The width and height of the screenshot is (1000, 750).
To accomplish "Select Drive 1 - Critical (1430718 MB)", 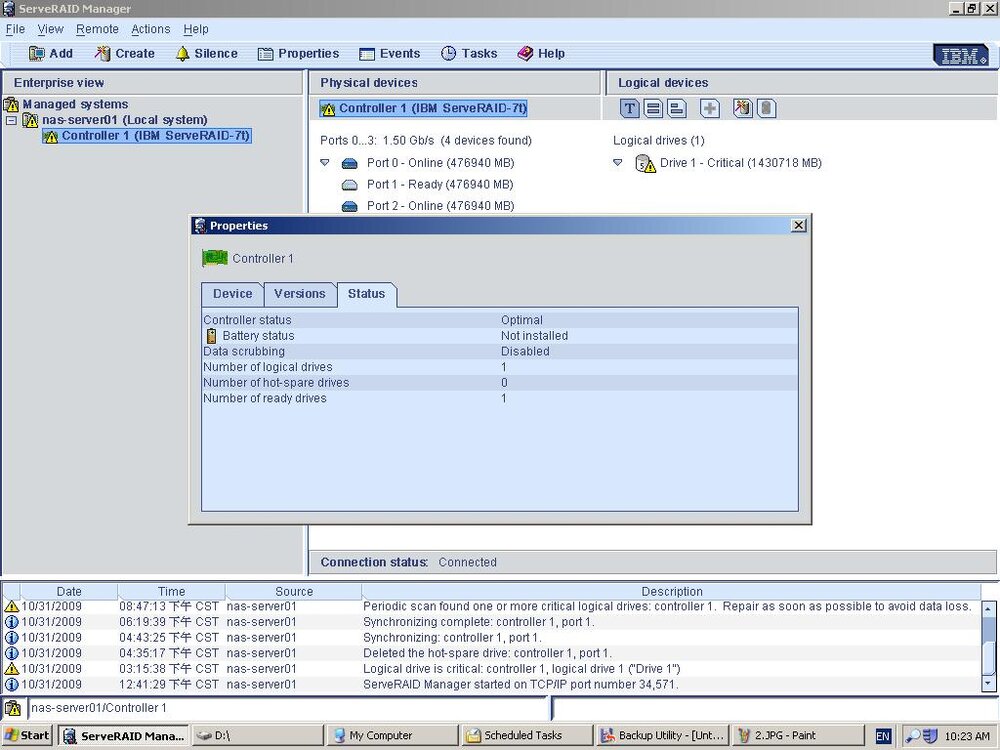I will (x=740, y=163).
